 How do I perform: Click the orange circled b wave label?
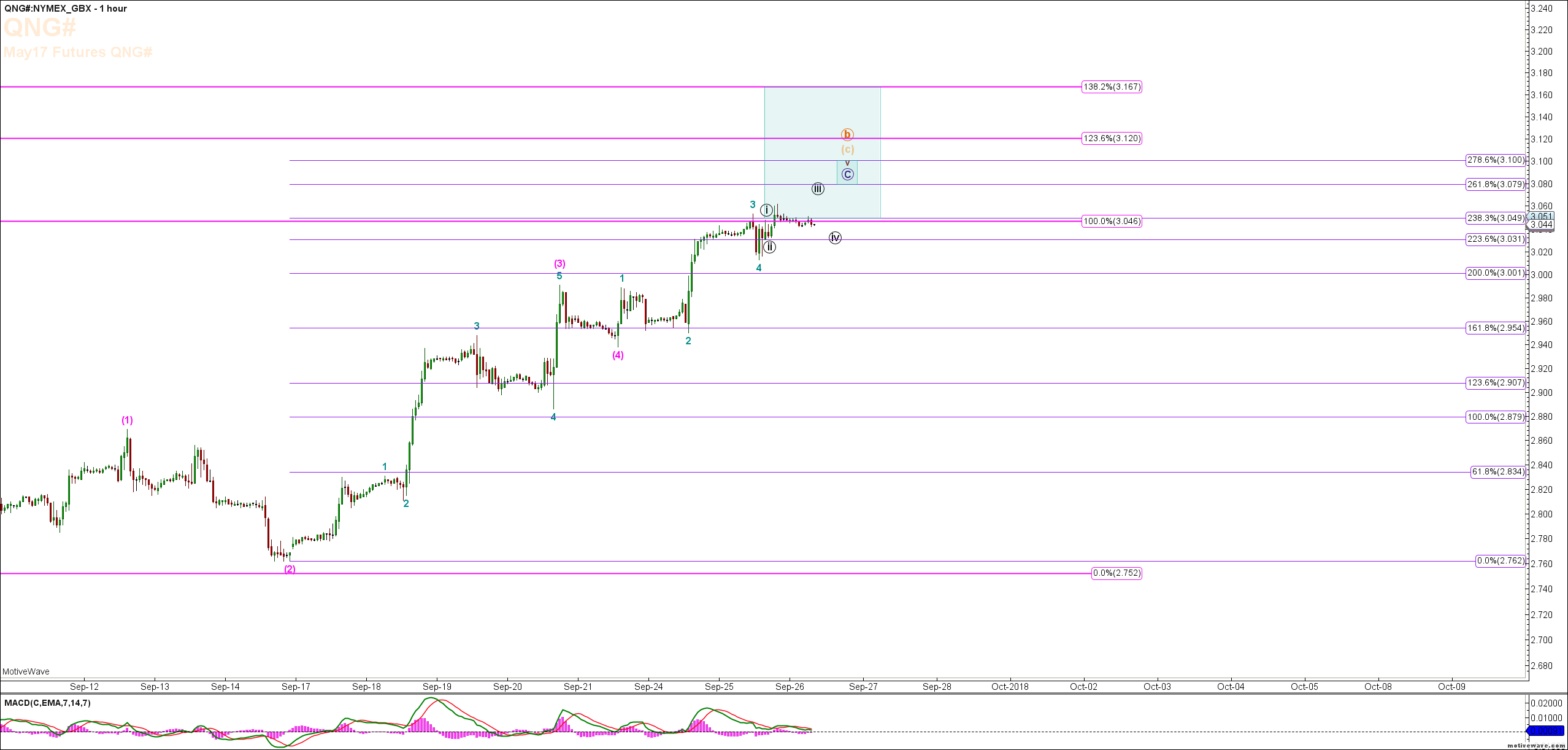point(847,134)
